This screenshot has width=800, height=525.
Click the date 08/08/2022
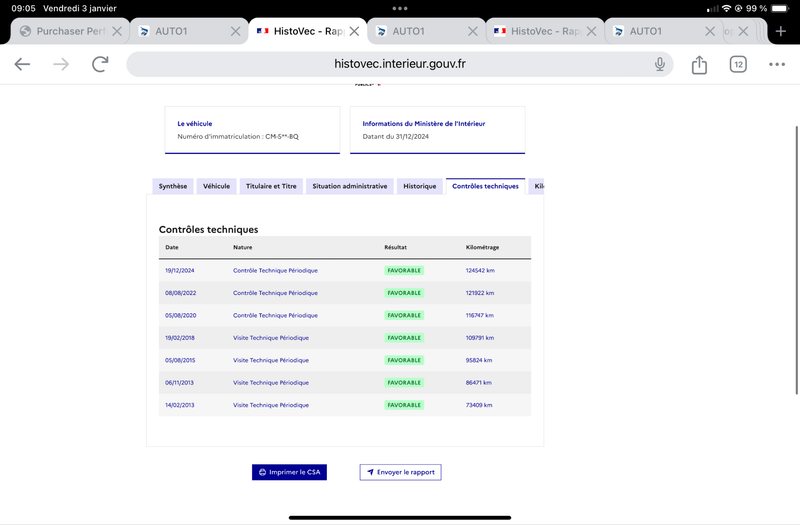181,293
